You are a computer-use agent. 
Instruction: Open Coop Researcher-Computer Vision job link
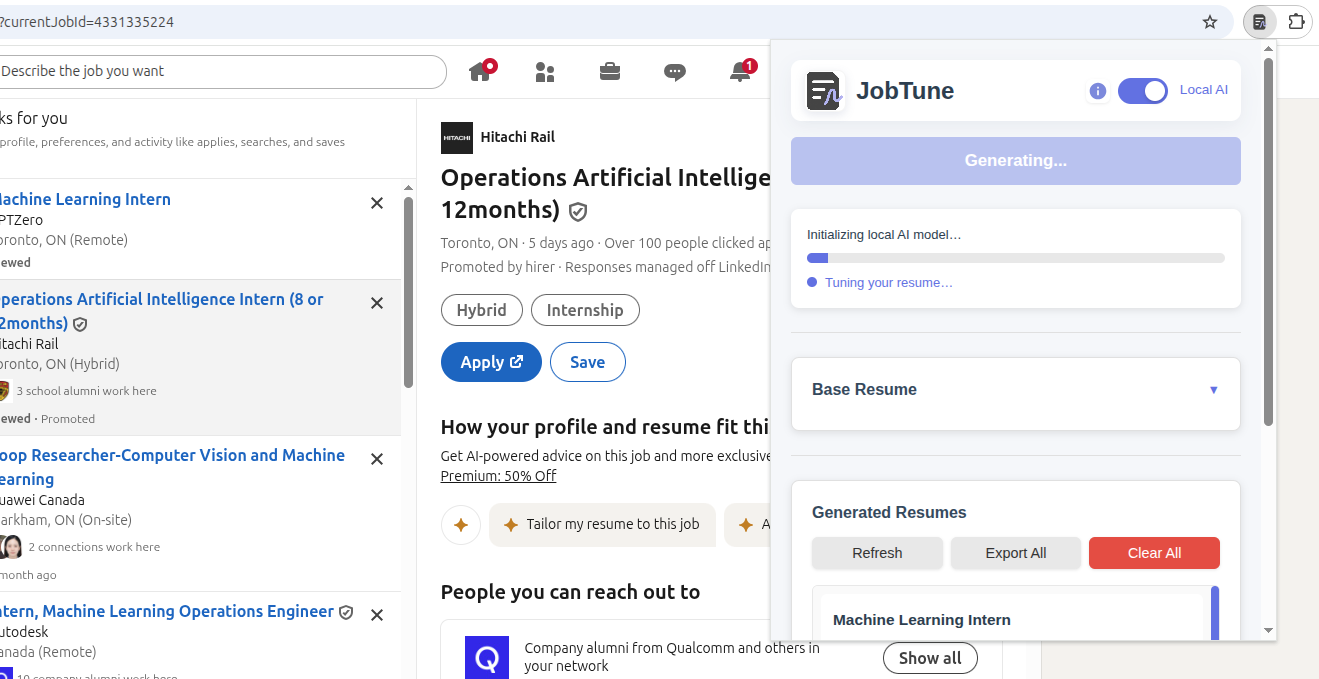pyautogui.click(x=172, y=467)
